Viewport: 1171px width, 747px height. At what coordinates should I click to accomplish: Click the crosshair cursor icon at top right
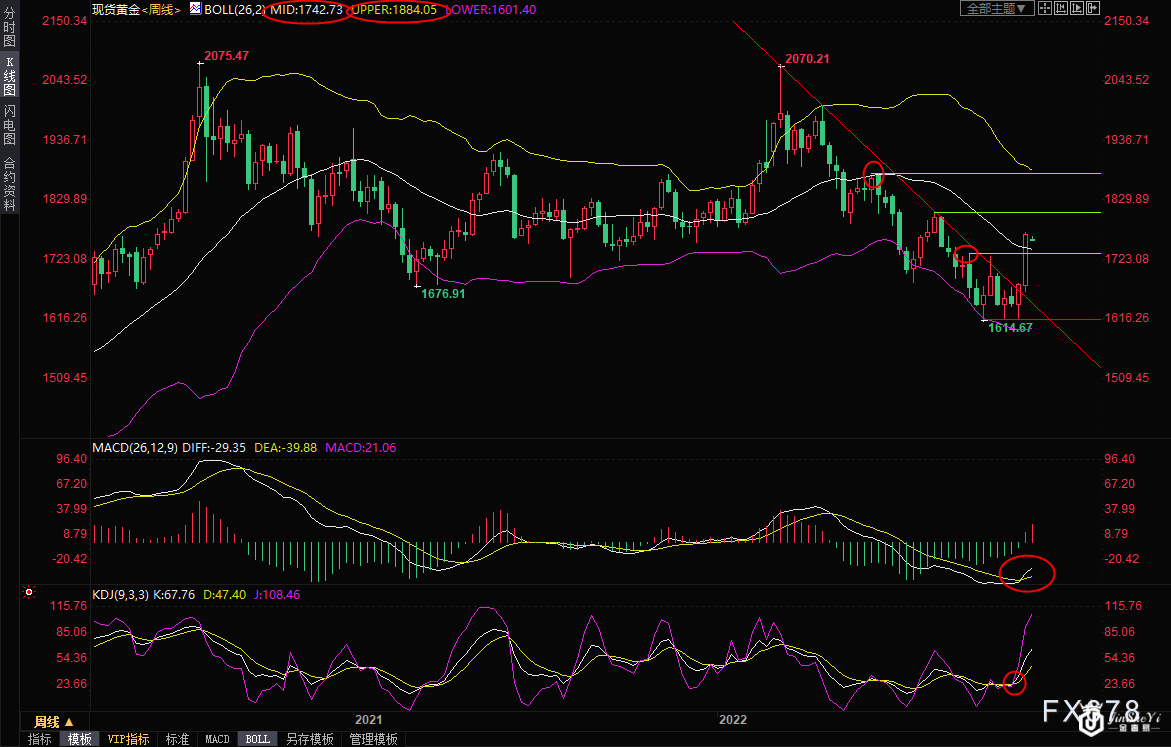(x=1045, y=8)
